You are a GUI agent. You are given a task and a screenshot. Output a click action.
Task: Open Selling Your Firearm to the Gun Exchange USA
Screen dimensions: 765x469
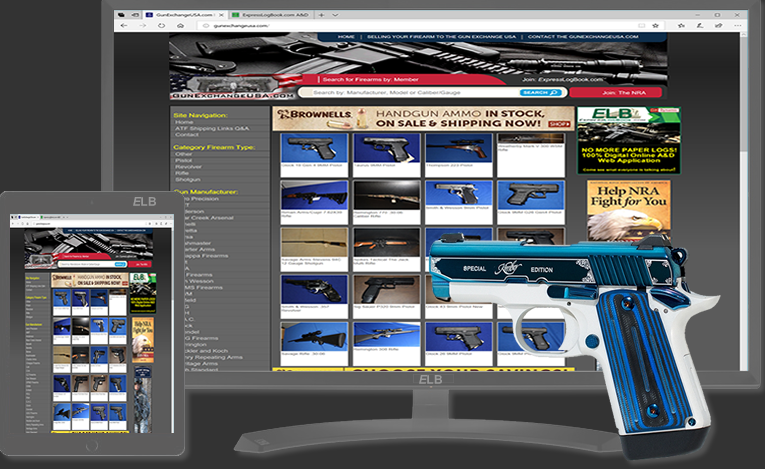pyautogui.click(x=441, y=37)
